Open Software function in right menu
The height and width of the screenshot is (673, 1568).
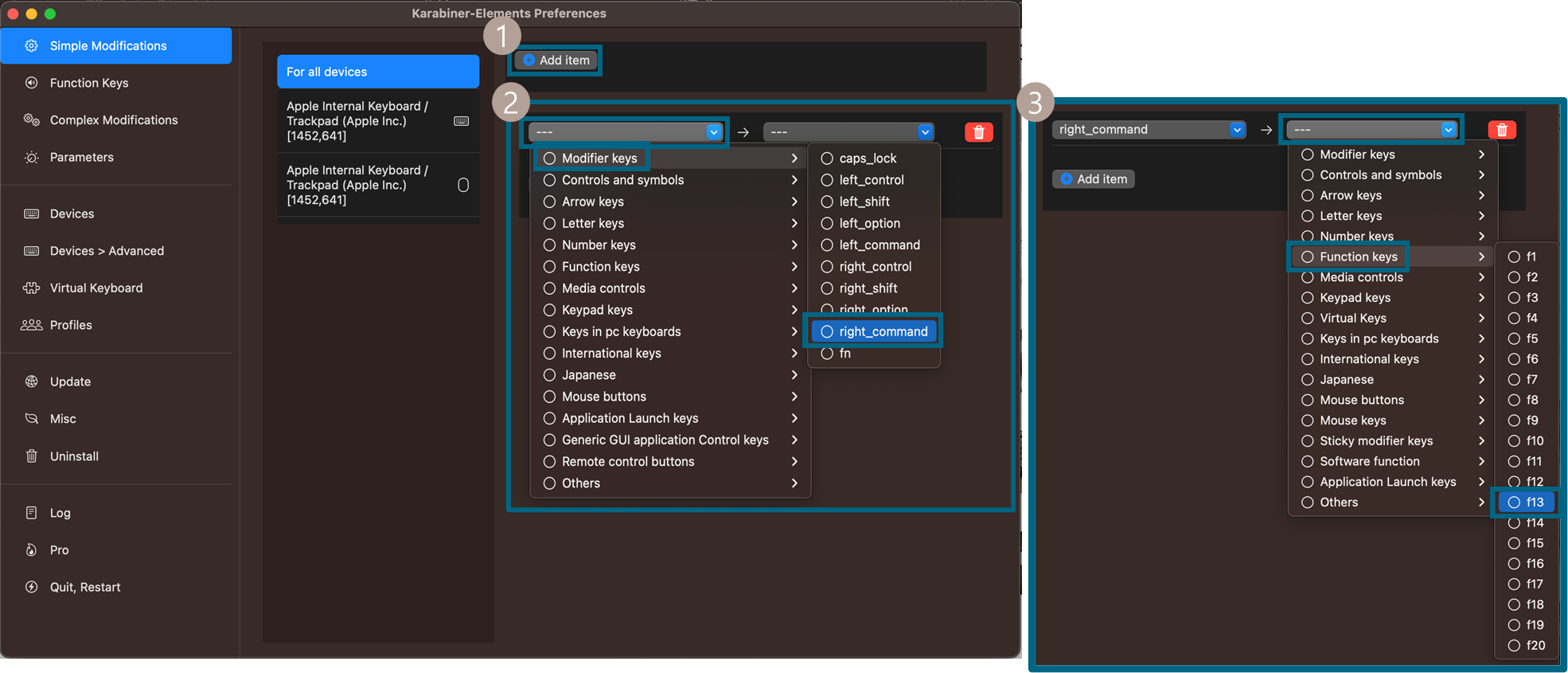click(x=1391, y=461)
